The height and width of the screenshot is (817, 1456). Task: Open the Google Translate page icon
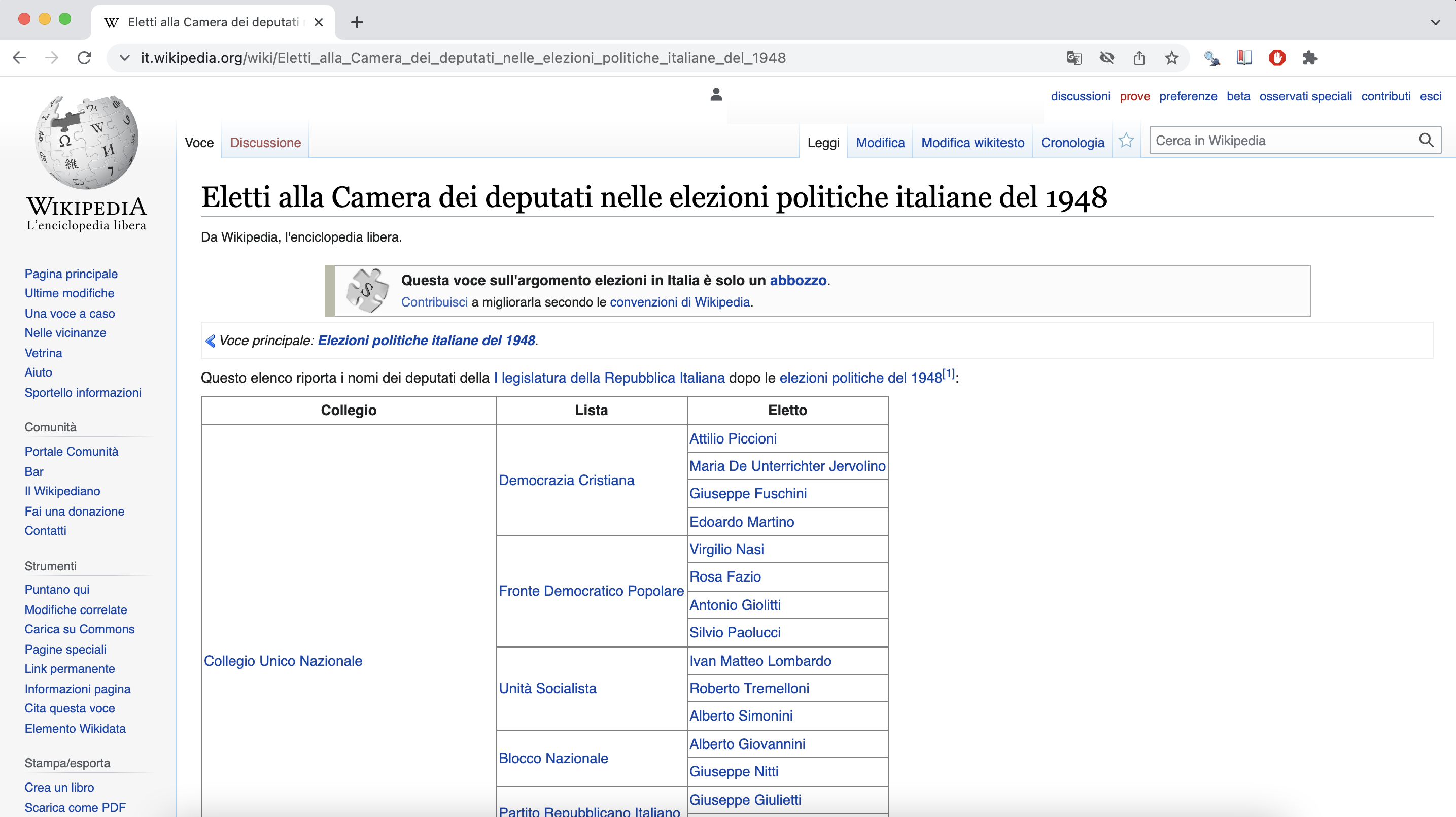tap(1074, 58)
